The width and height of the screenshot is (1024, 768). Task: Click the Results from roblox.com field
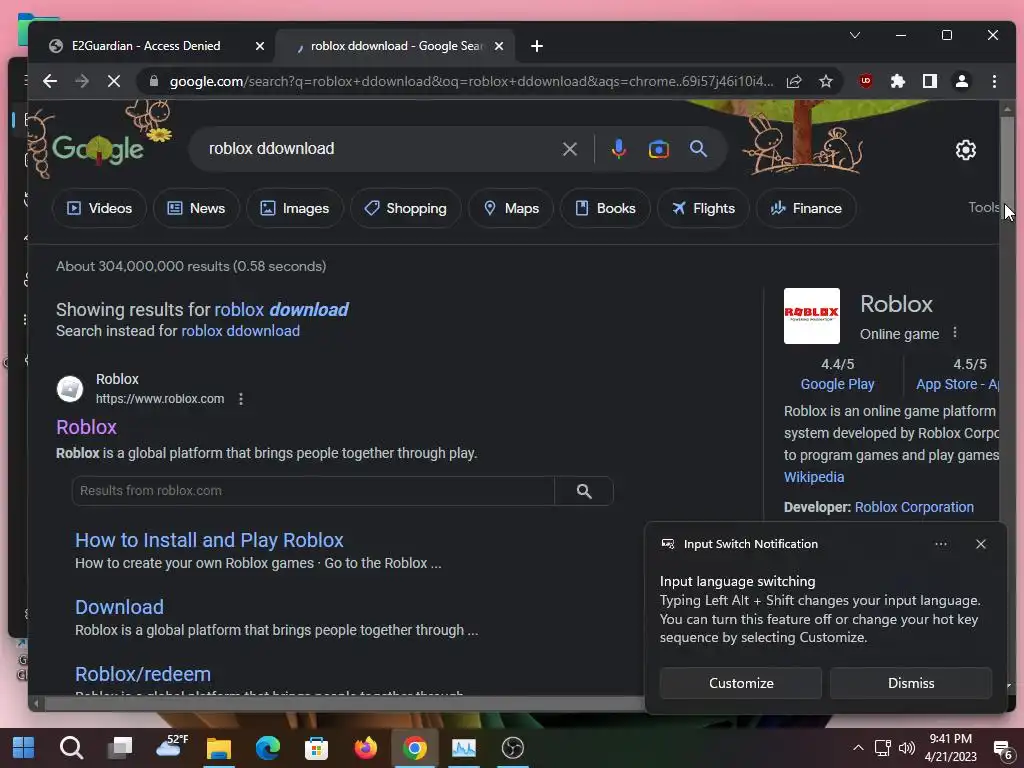pos(313,491)
